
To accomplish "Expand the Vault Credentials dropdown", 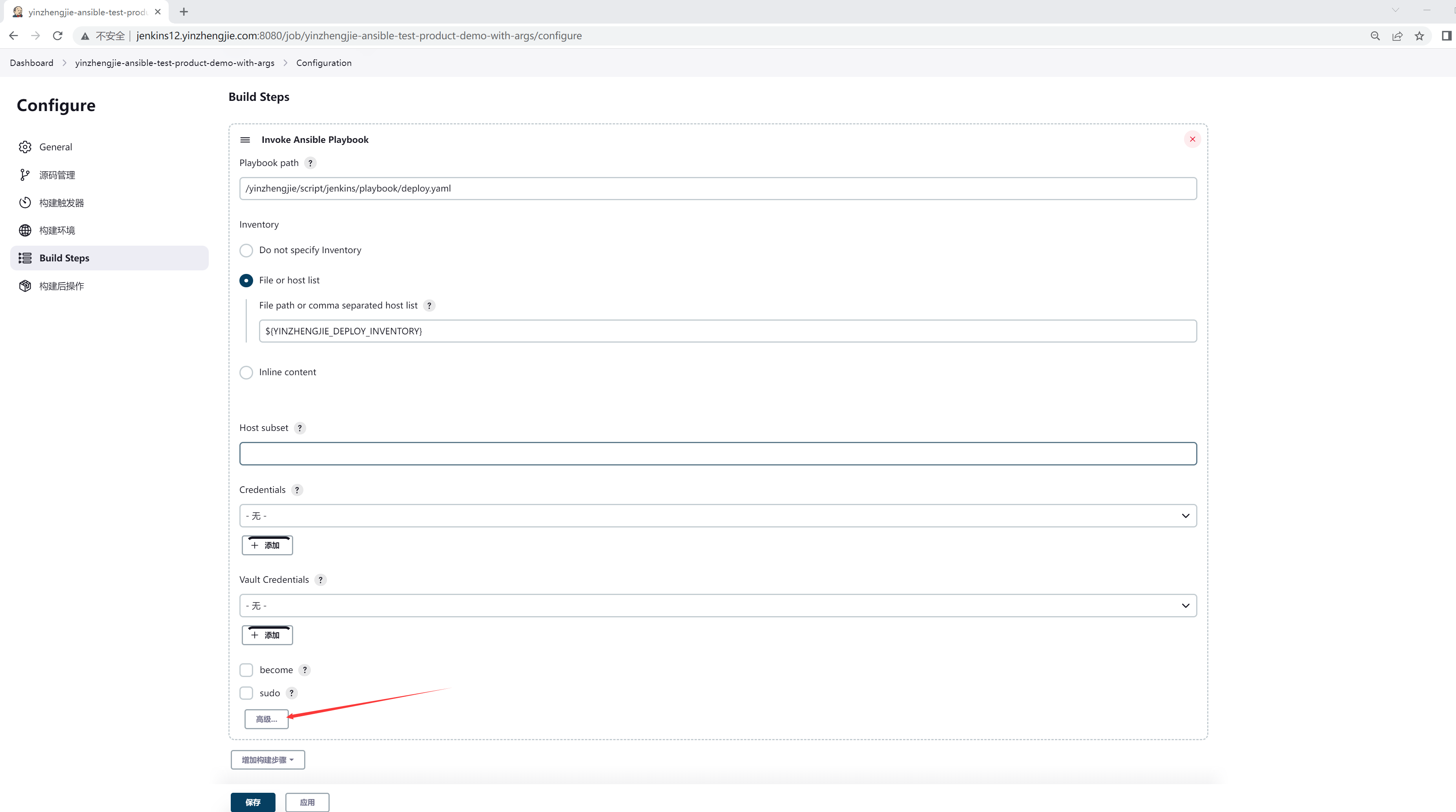I will click(718, 605).
